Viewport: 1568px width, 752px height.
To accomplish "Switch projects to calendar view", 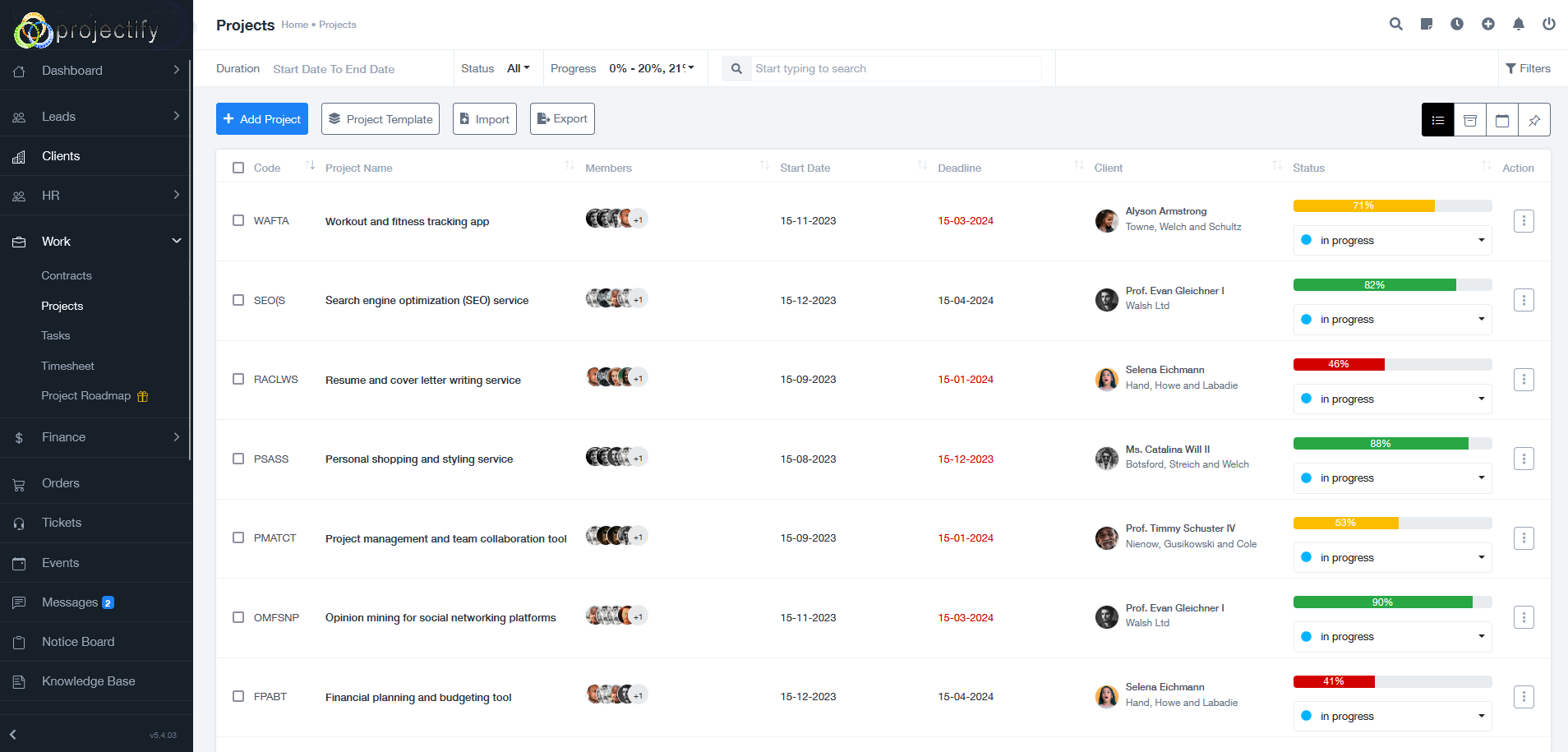I will click(1502, 119).
